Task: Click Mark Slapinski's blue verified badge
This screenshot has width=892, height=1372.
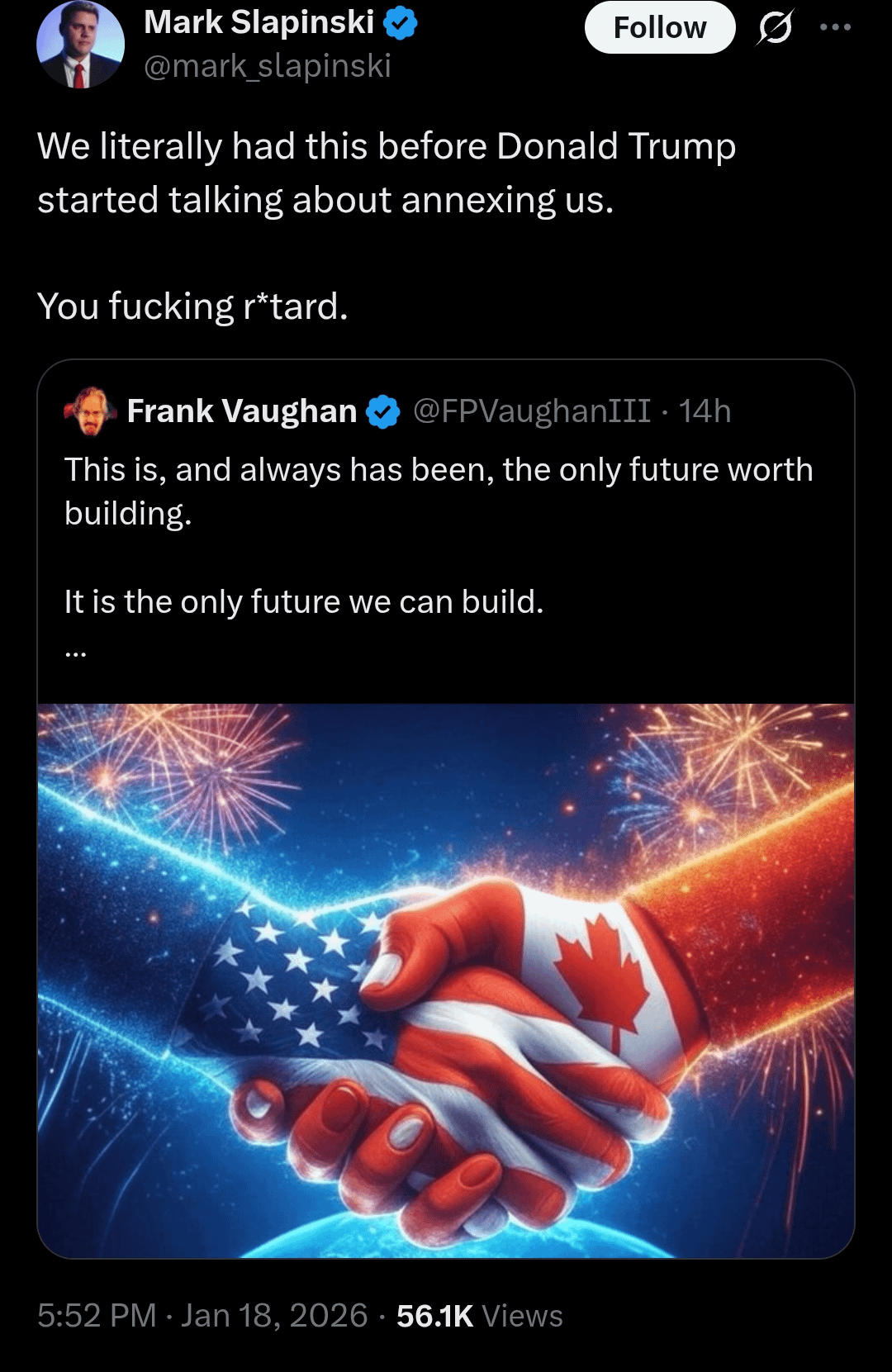Action: click(401, 24)
